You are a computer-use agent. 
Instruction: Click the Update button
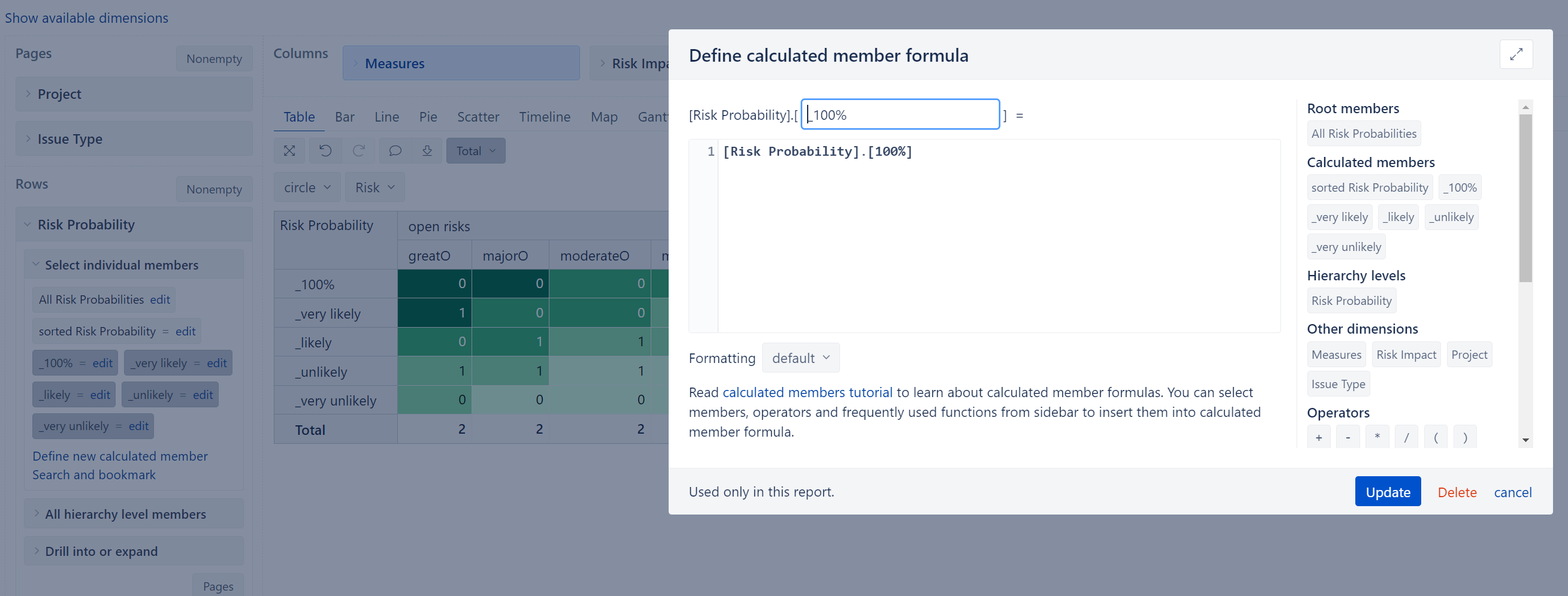click(1387, 491)
